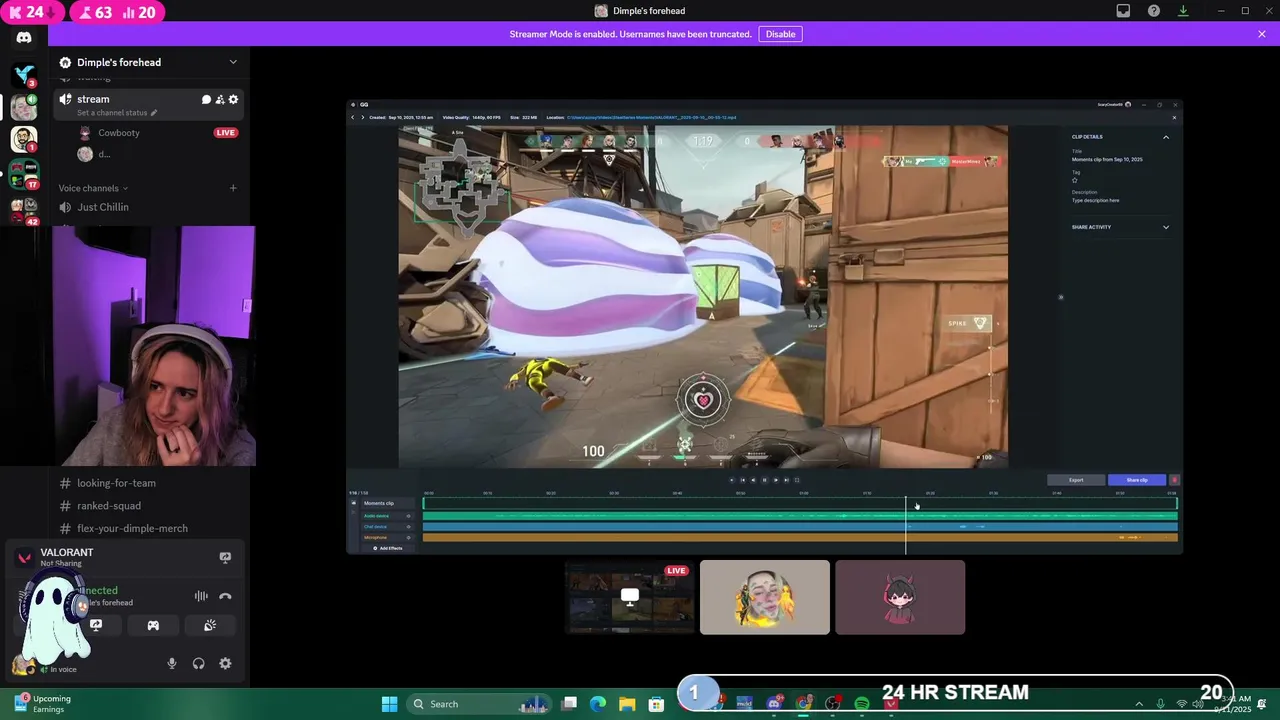Select the flaming avatar participant tile

tap(765, 597)
